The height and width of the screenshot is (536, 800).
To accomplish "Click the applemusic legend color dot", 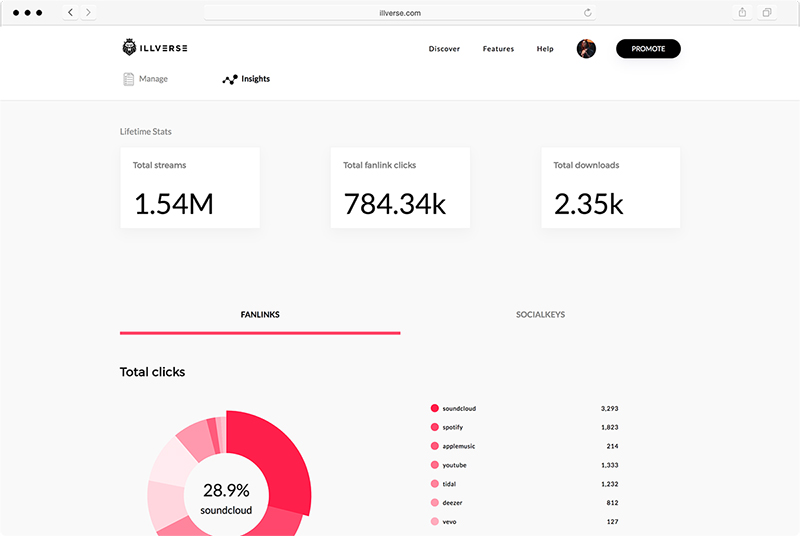I will point(435,446).
